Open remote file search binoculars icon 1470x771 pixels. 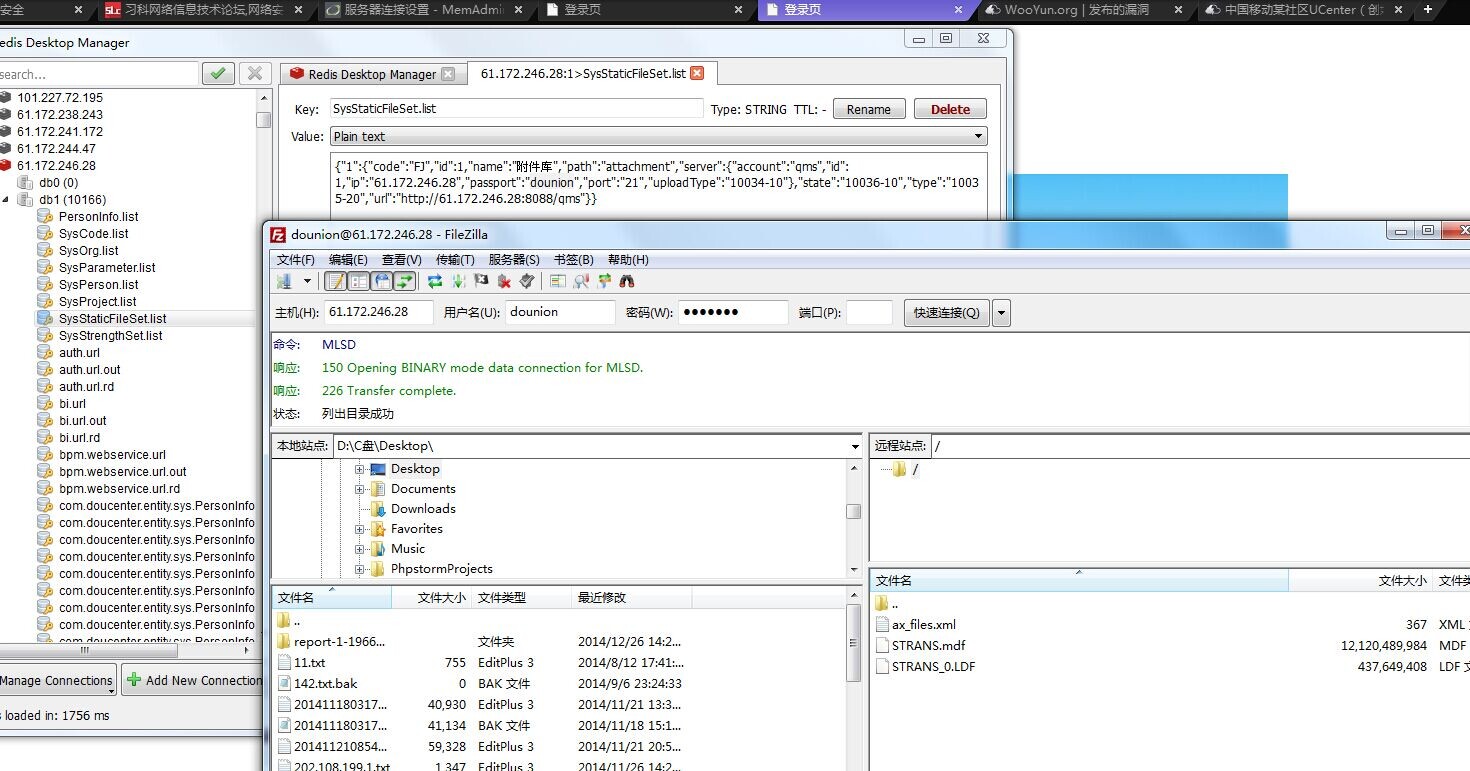click(x=627, y=281)
